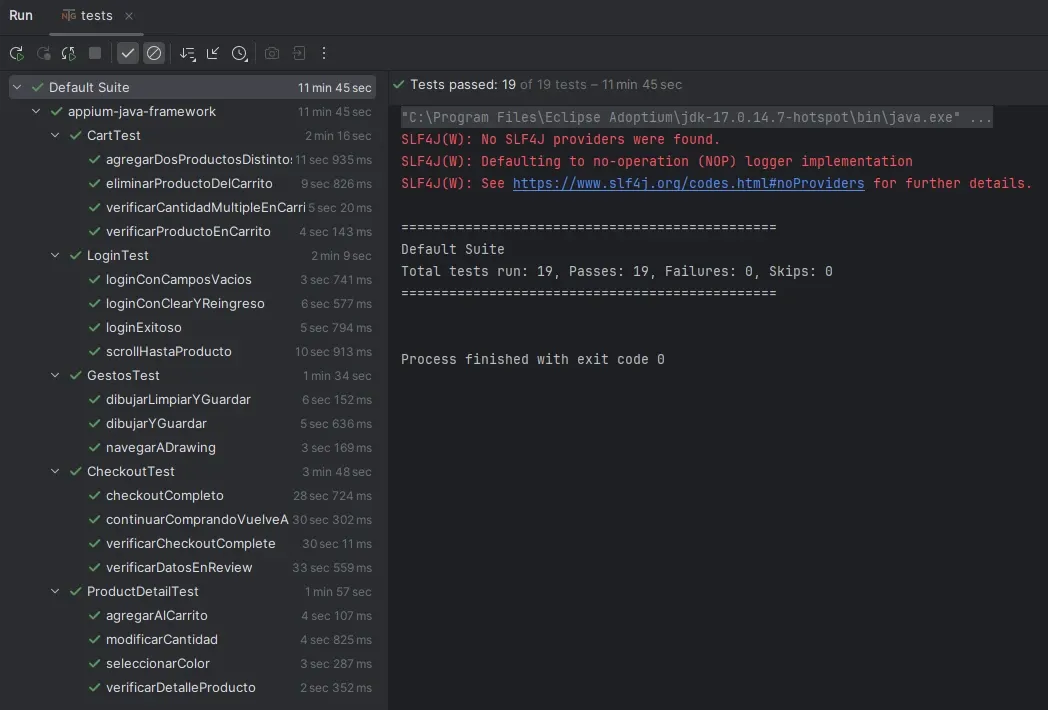Select scrollHastaProducto test

click(x=192, y=352)
